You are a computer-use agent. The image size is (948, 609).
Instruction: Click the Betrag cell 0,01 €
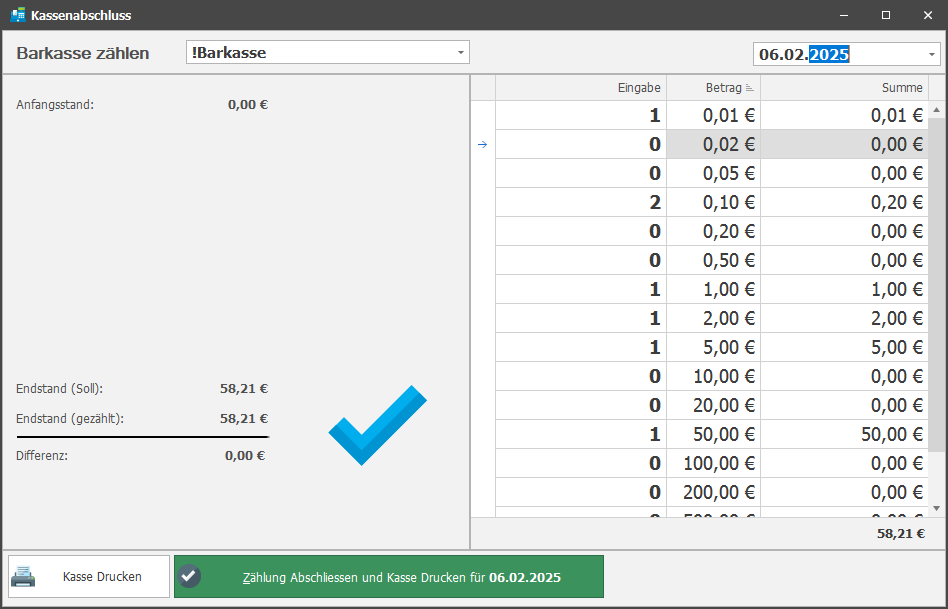[x=713, y=116]
